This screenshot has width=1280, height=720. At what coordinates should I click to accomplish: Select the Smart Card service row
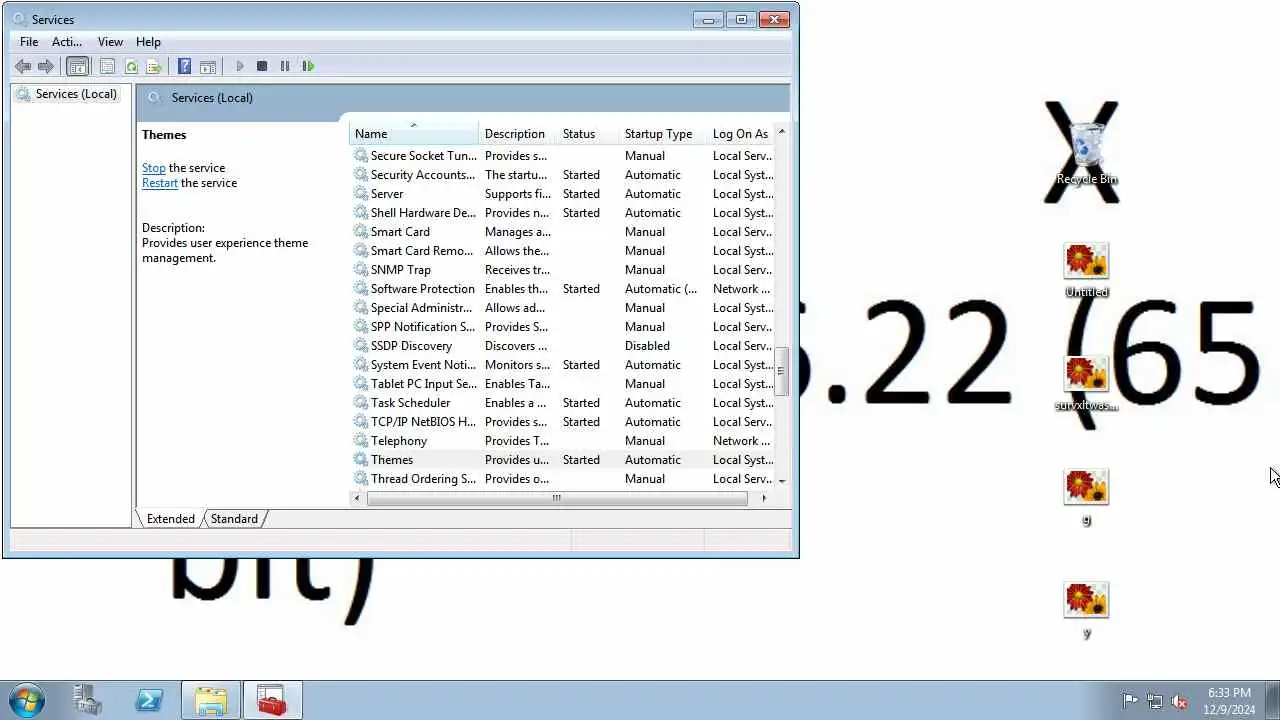[563, 232]
